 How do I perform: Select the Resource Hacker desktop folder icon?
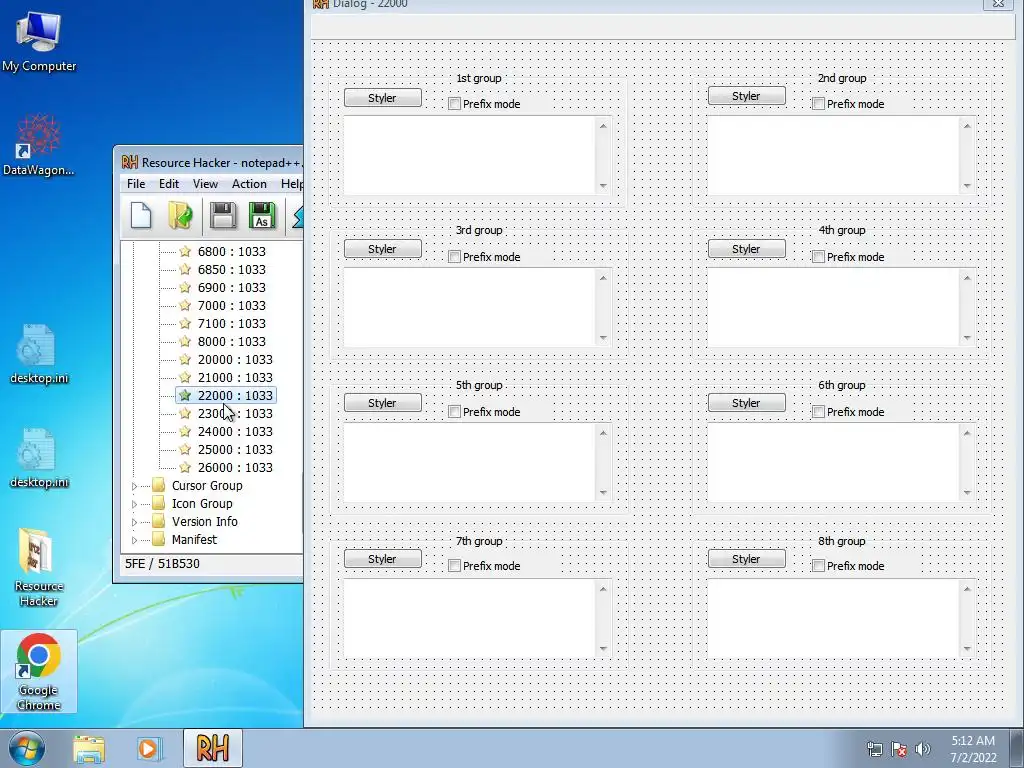click(x=39, y=567)
